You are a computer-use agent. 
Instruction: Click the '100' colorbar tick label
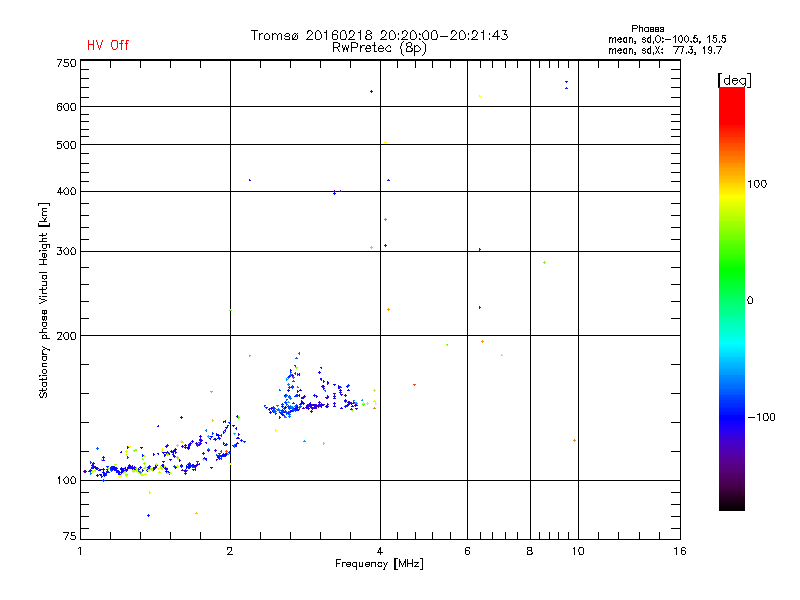click(x=757, y=184)
